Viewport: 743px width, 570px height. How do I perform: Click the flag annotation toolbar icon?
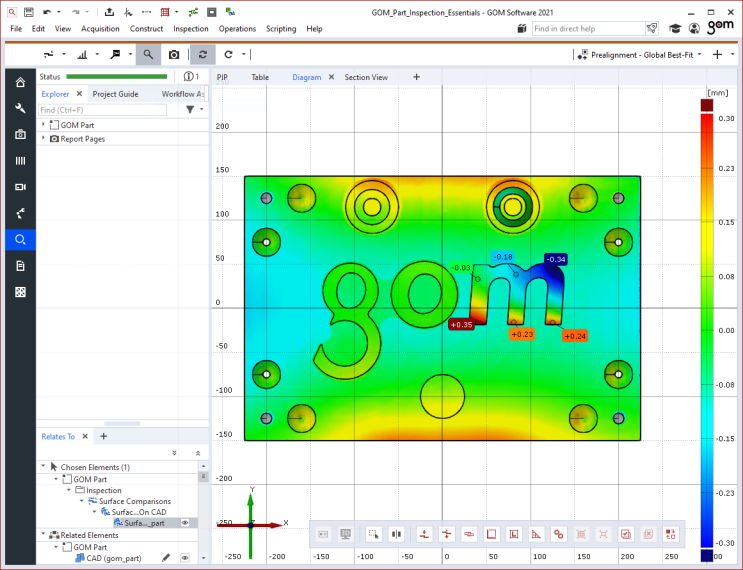pos(115,54)
